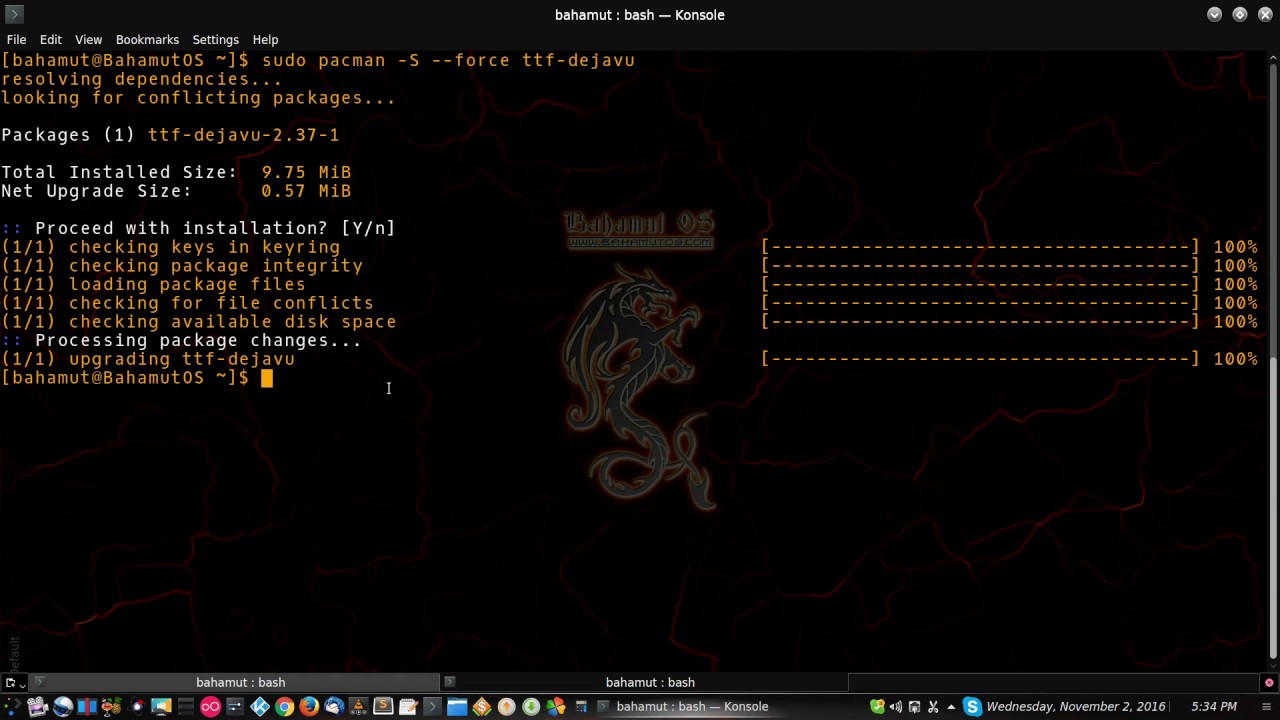Click the 'Proceed with installation? [Y/n]' line
This screenshot has height=720, width=1280.
198,228
